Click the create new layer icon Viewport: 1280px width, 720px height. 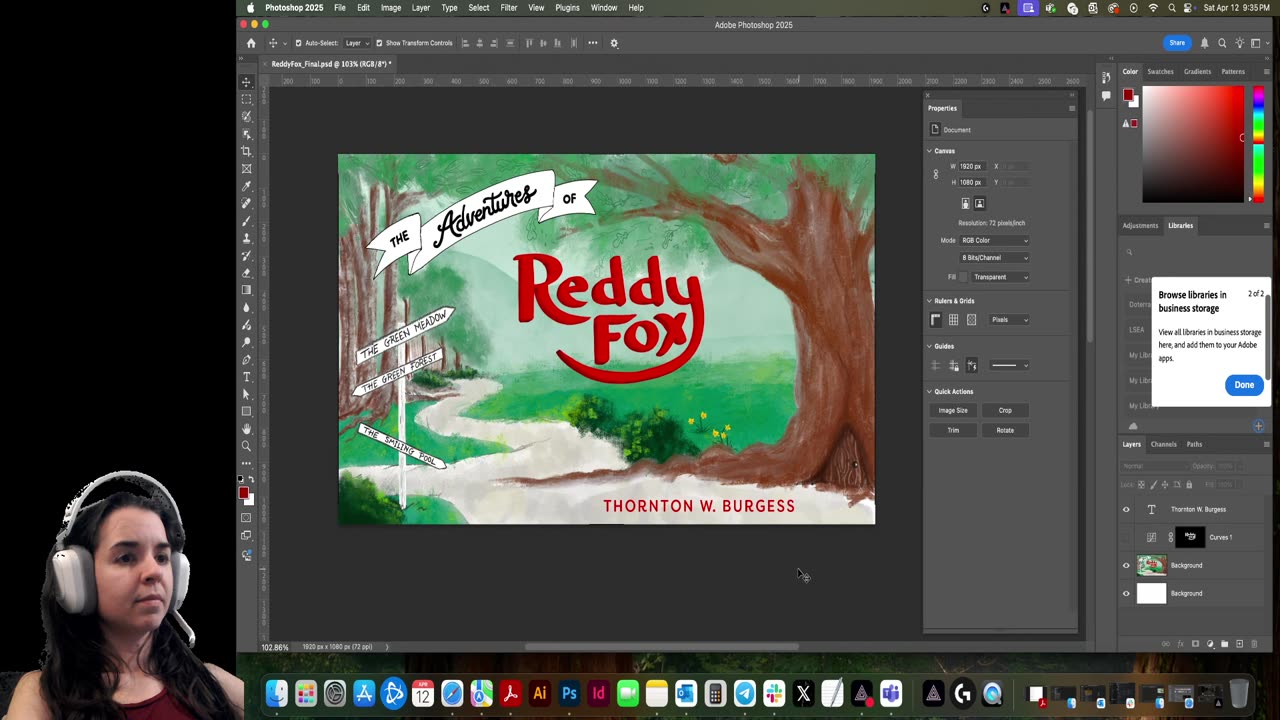[1239, 644]
